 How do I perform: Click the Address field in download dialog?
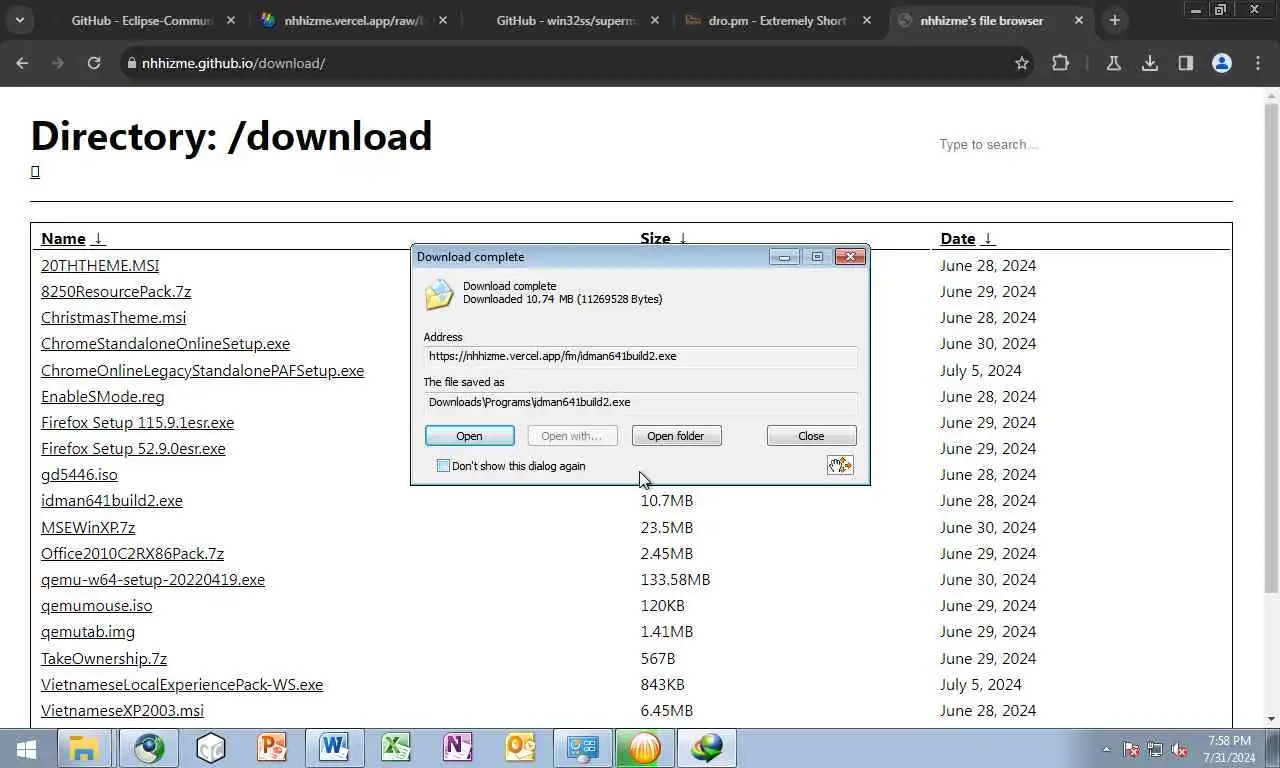(640, 356)
